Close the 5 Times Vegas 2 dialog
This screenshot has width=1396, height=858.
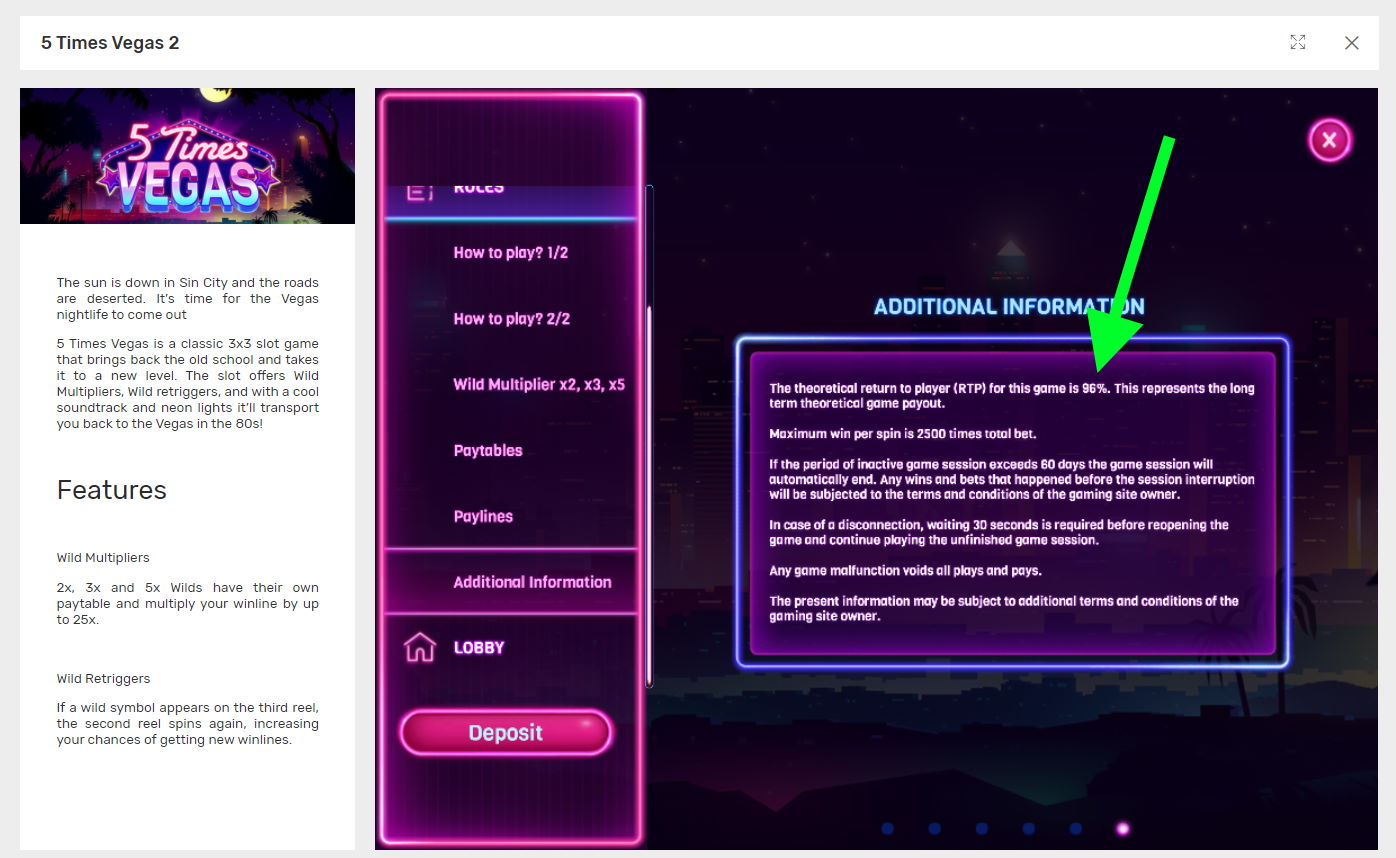coord(1351,42)
